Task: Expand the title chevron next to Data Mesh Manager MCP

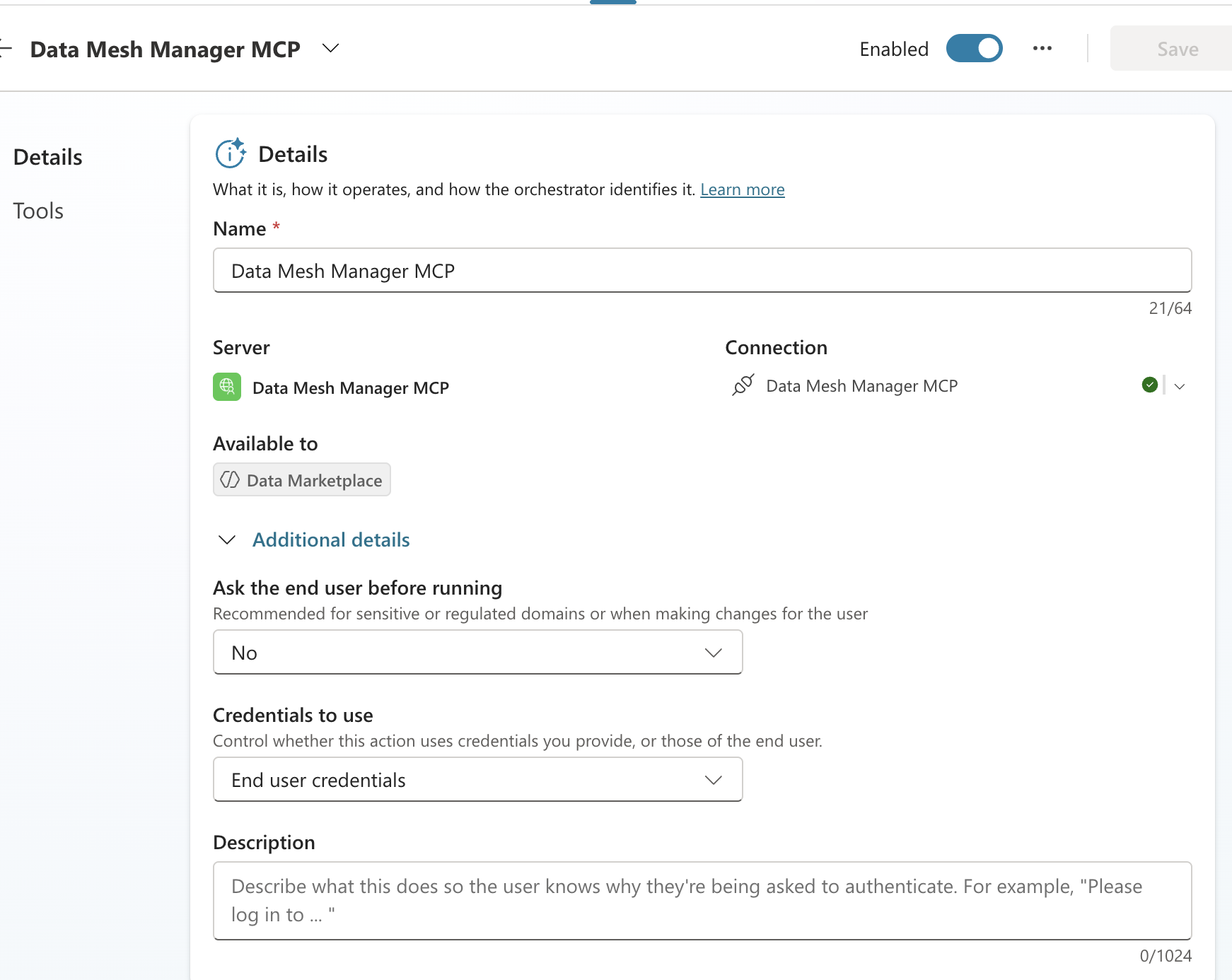Action: click(x=330, y=48)
